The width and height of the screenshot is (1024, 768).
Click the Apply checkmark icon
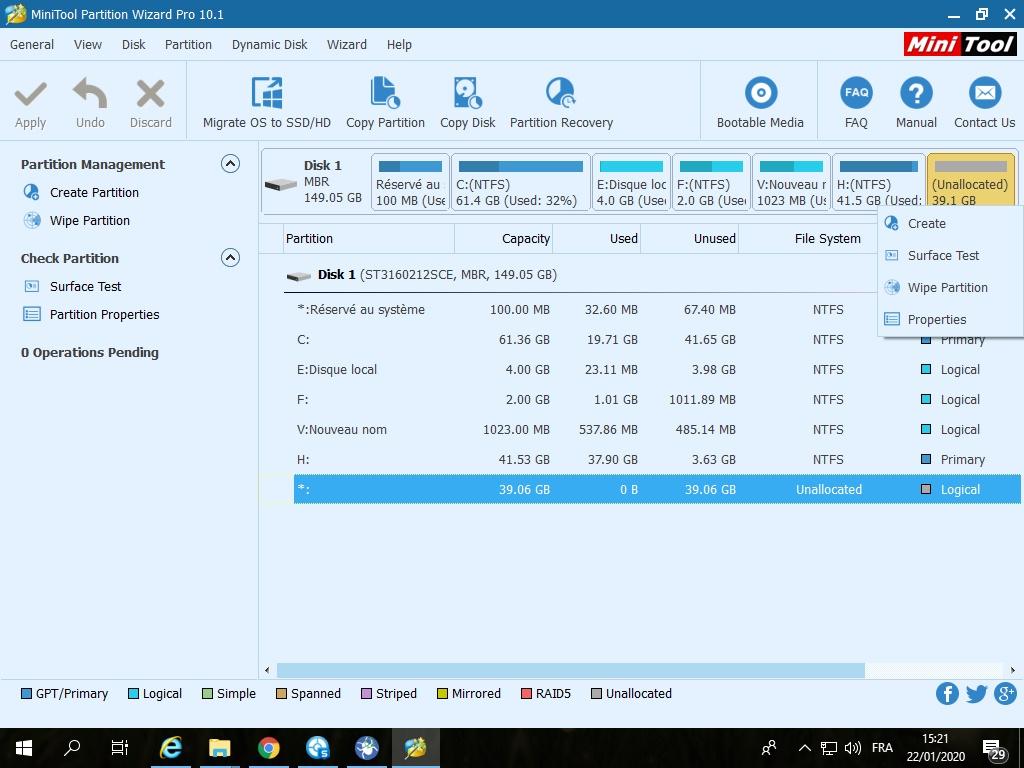click(x=31, y=94)
